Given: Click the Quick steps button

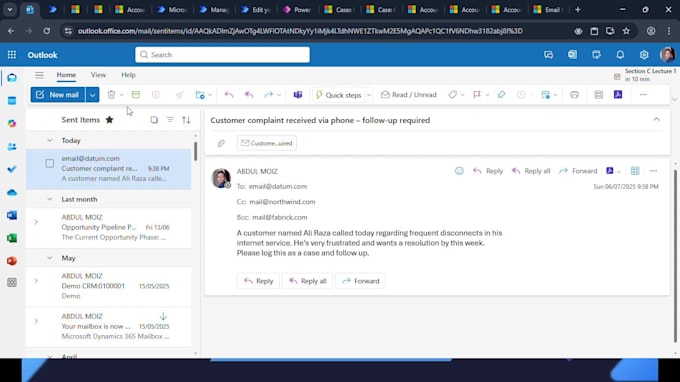Looking at the screenshot, I should [x=339, y=95].
